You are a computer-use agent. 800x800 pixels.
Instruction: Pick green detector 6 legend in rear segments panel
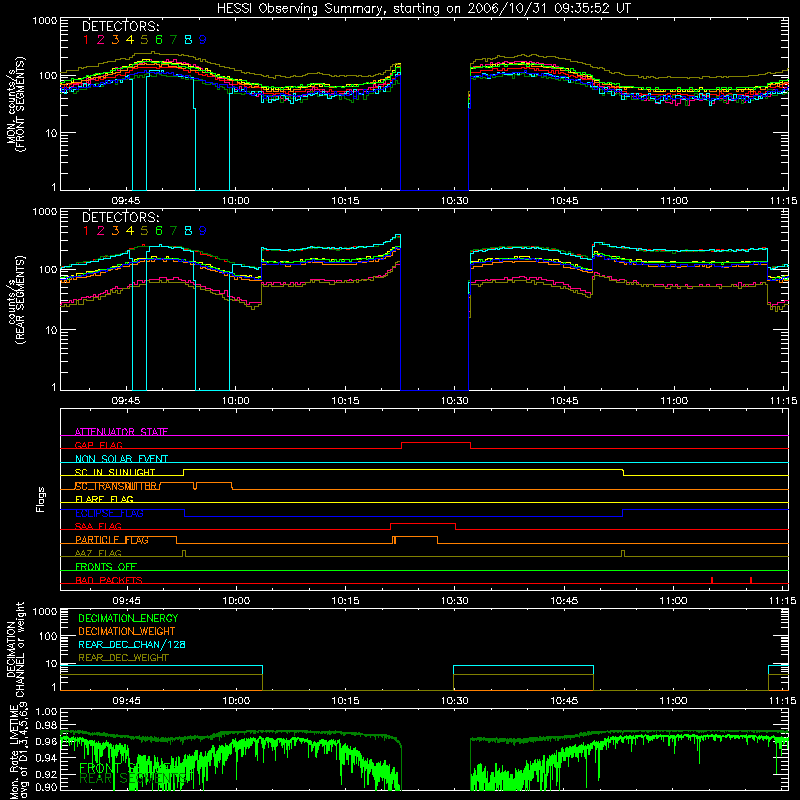tap(159, 231)
